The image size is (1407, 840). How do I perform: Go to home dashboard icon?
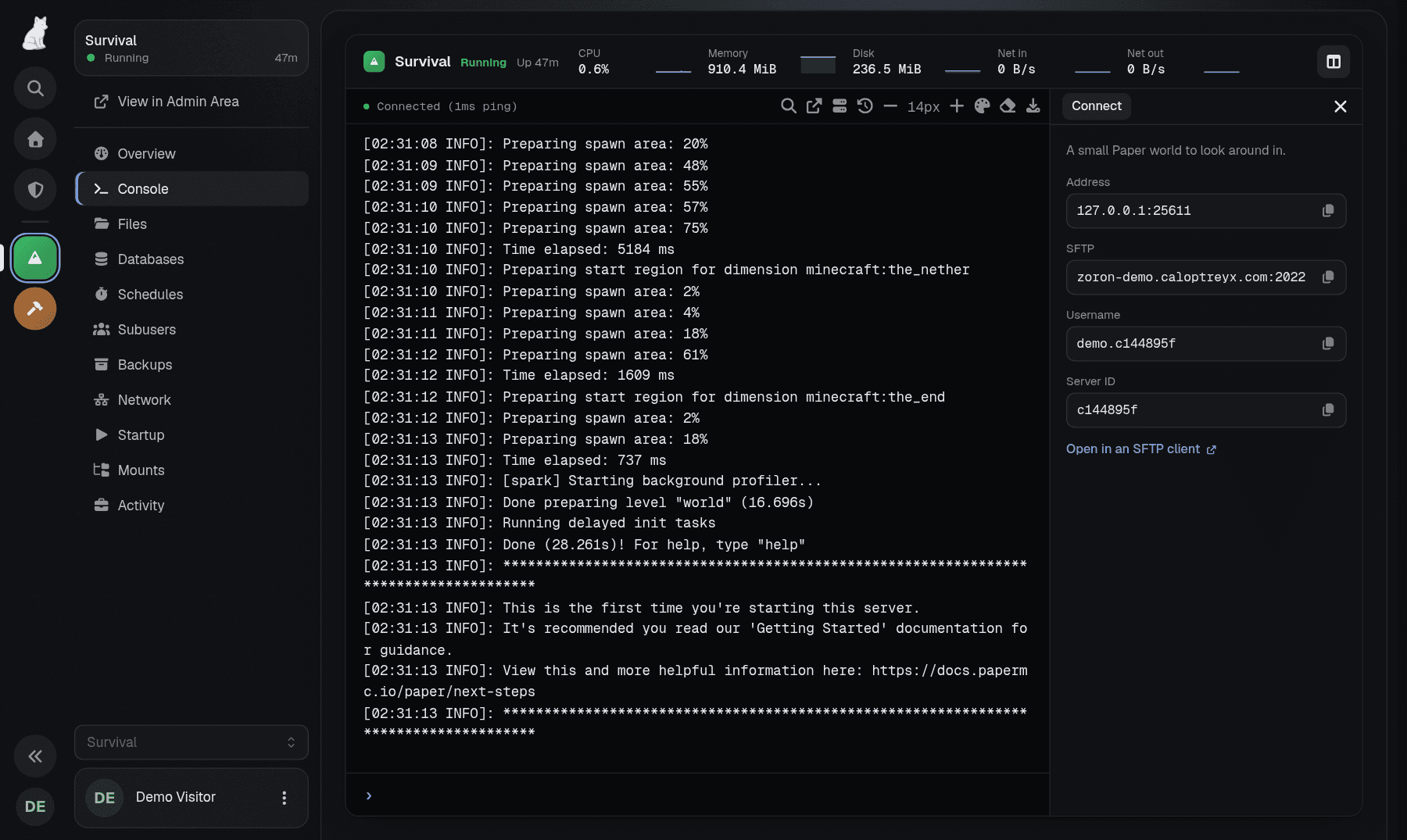(x=35, y=139)
